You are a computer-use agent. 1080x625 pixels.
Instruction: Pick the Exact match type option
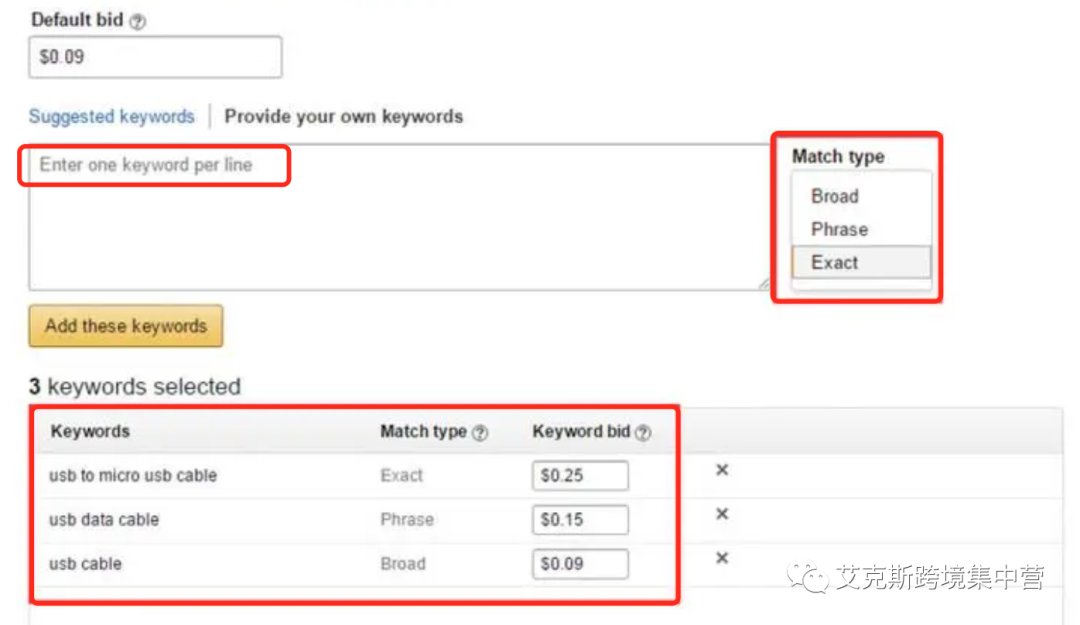click(x=835, y=263)
